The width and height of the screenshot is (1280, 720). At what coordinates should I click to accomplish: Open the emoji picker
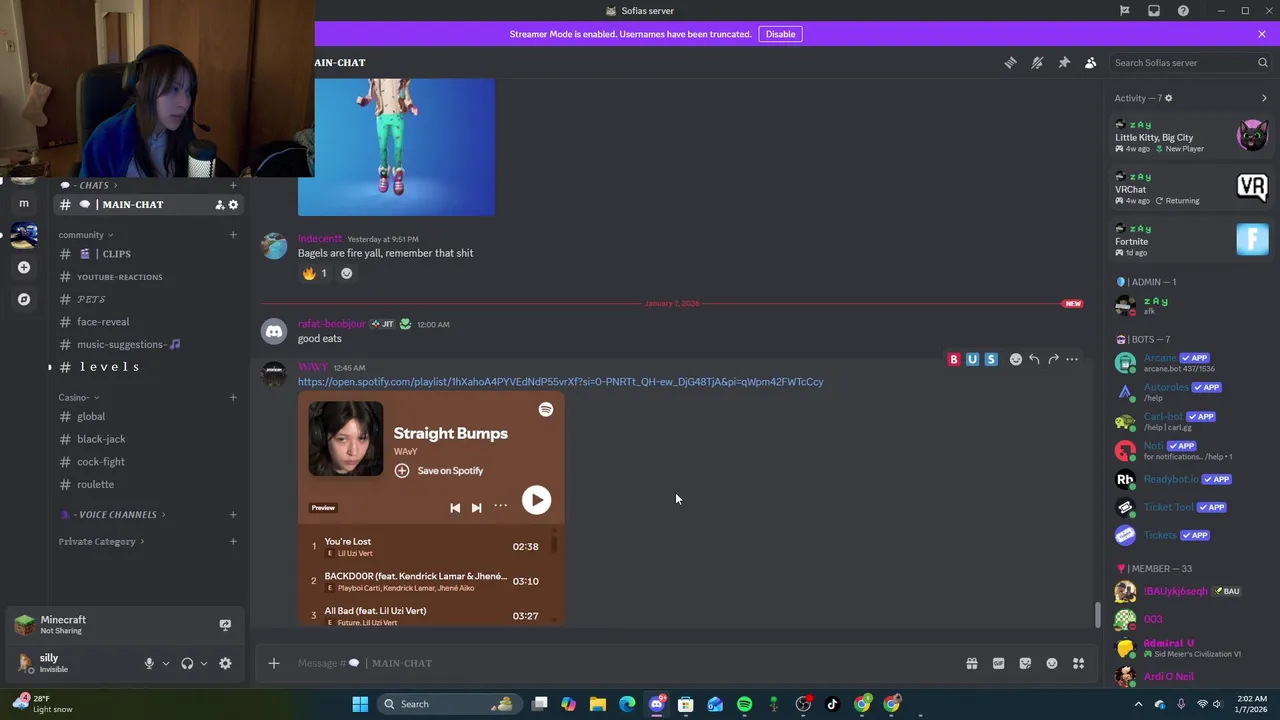(x=1052, y=663)
